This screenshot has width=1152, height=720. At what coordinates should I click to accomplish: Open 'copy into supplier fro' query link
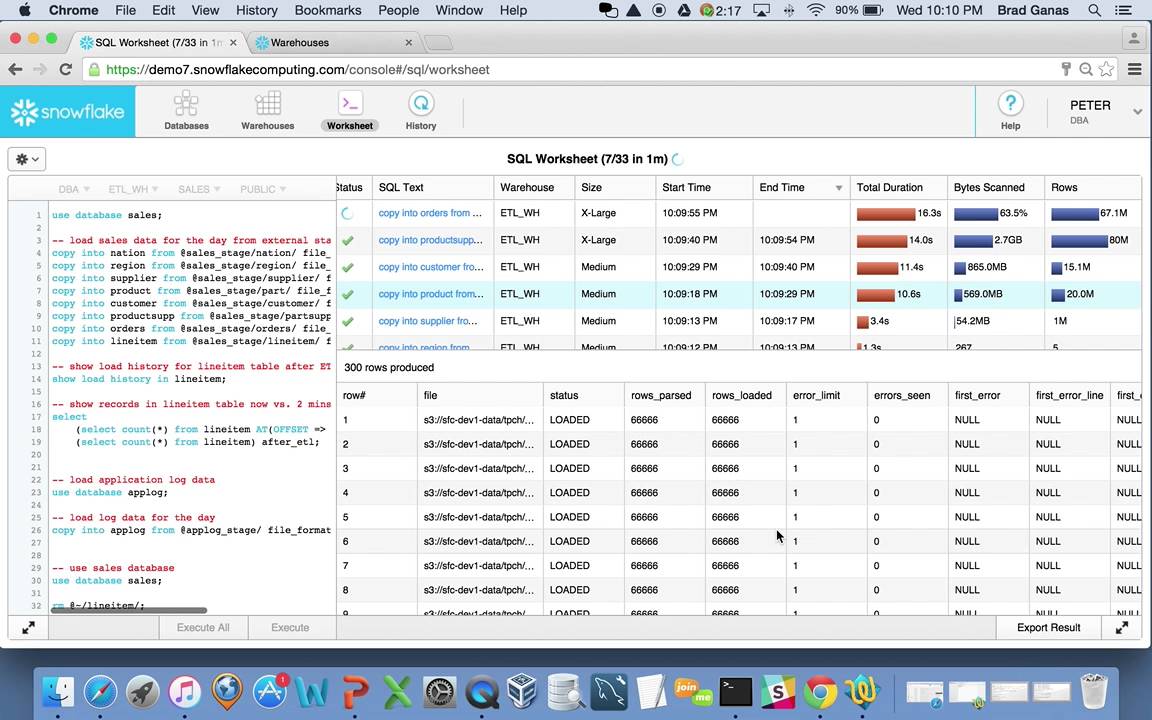pos(428,321)
